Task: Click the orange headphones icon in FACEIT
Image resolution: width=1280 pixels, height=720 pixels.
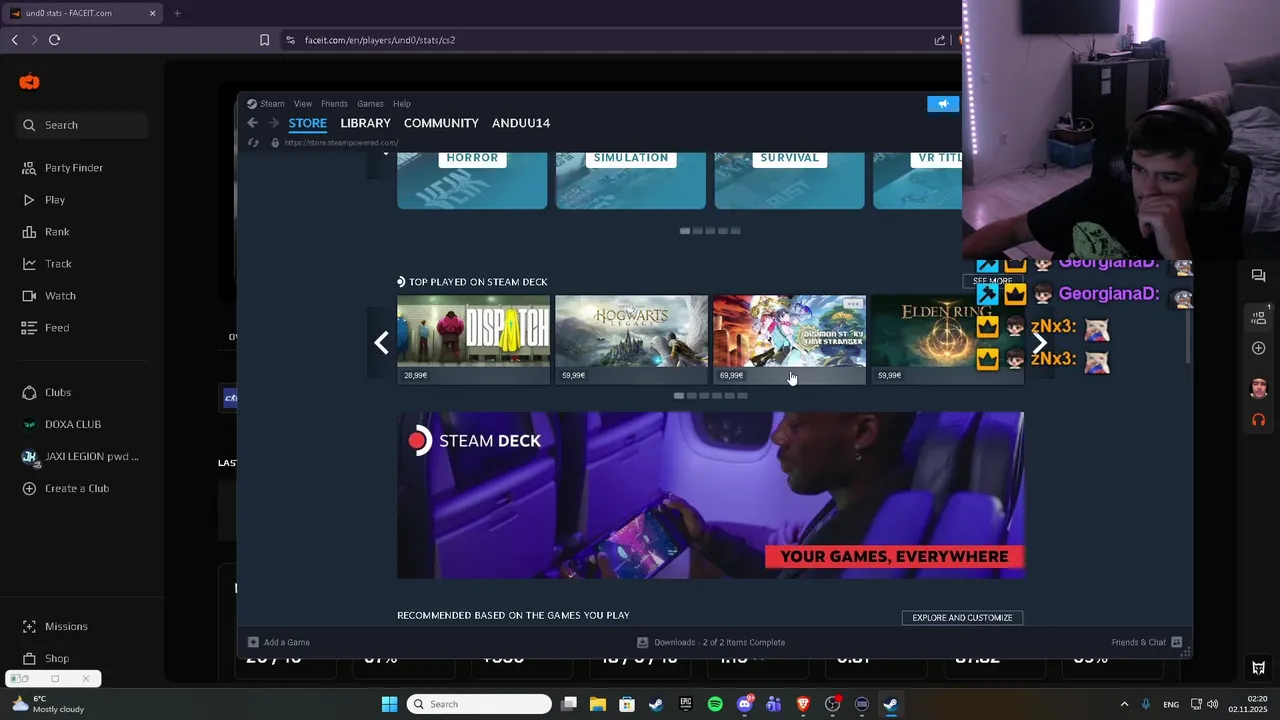Action: click(1258, 420)
